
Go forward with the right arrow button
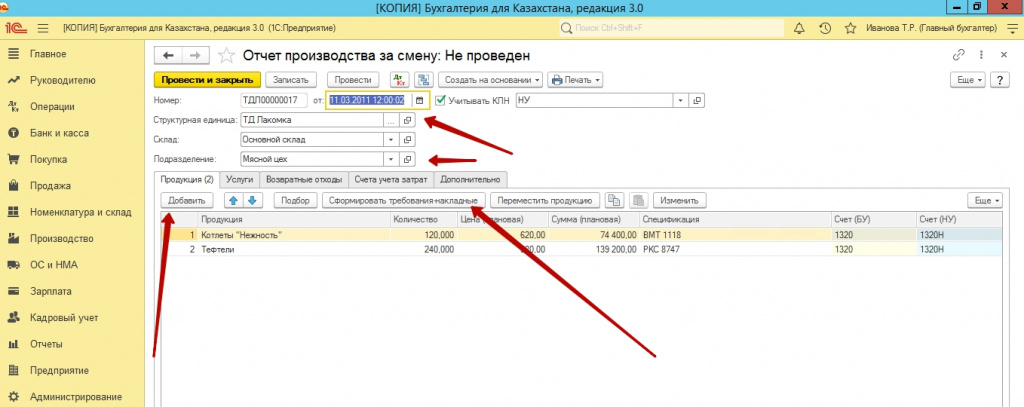point(195,56)
